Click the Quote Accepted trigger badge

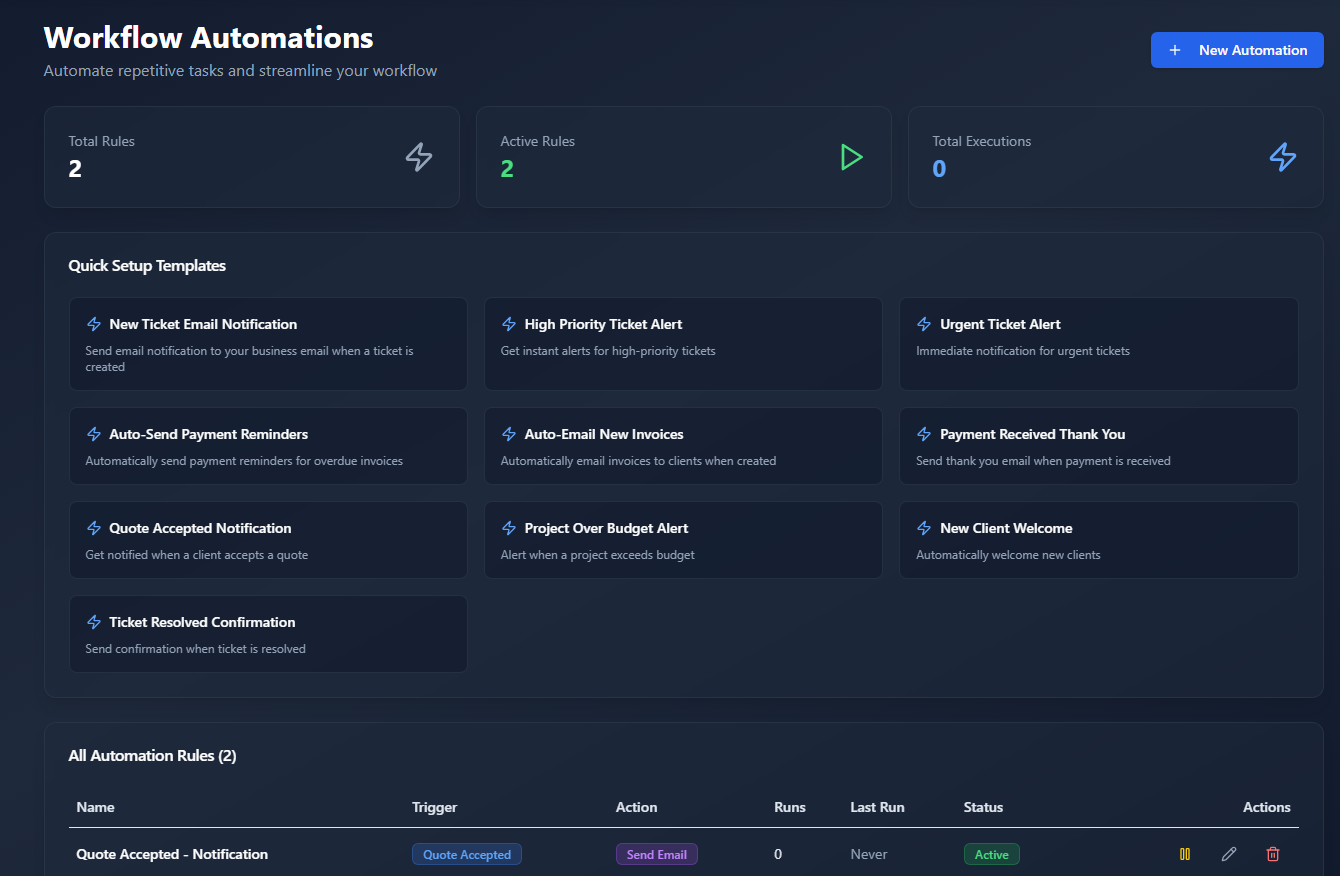click(x=467, y=854)
